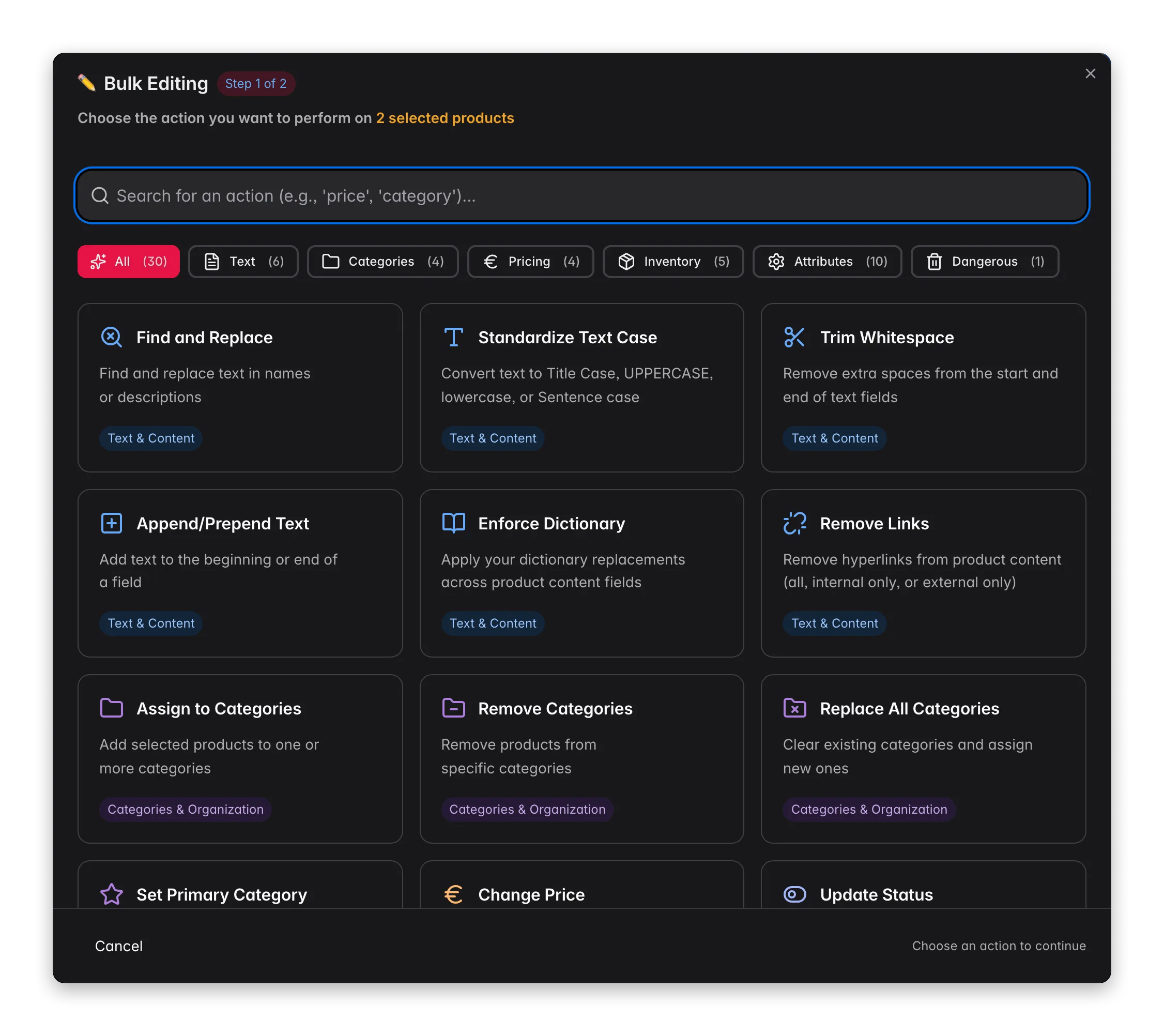
Task: Choose the Update Status action title
Action: (877, 894)
